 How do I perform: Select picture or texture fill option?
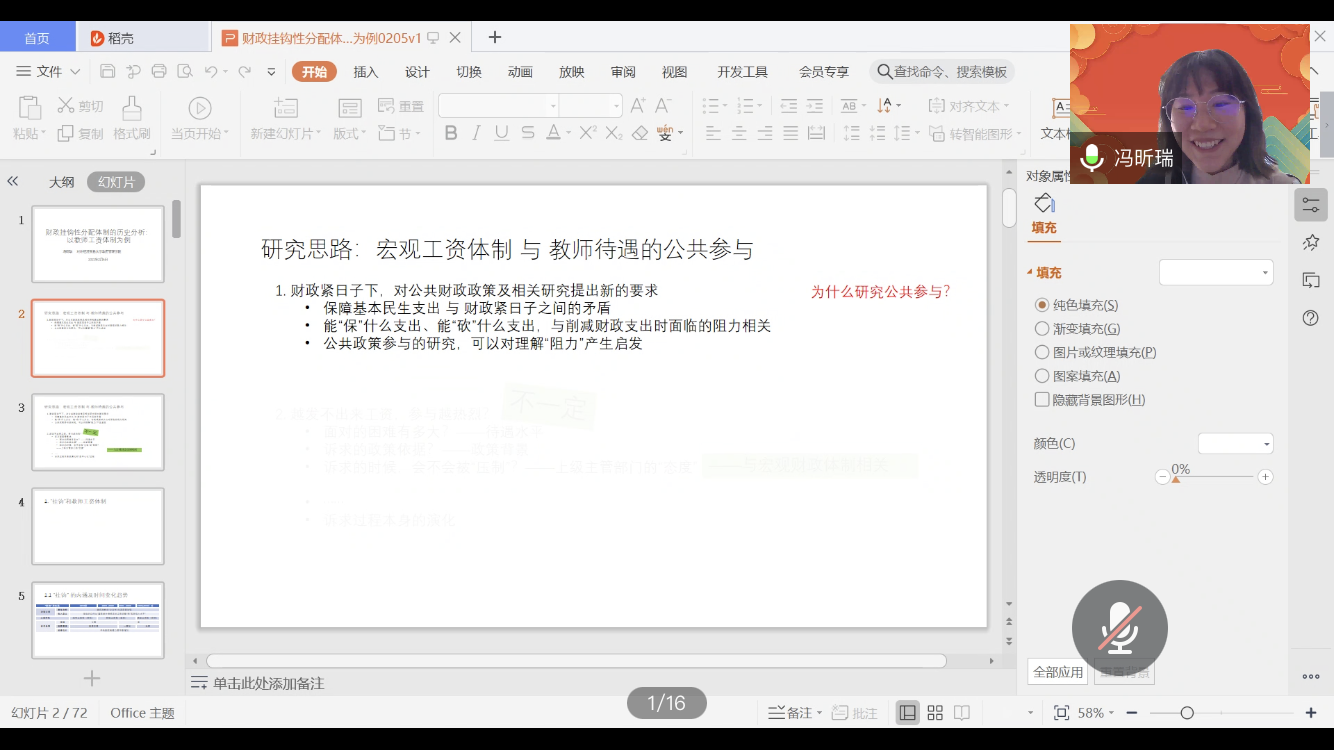(1042, 353)
